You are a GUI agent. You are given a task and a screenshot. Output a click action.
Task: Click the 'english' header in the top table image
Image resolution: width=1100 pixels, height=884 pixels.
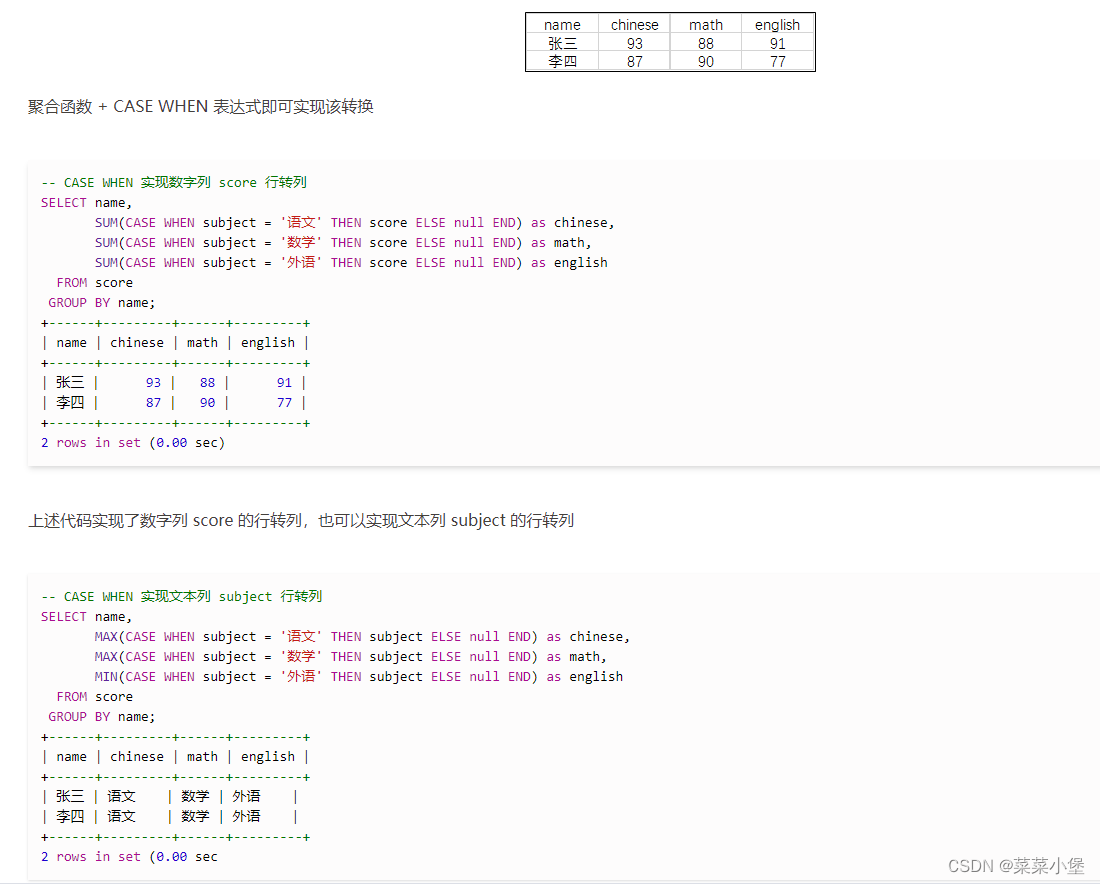point(777,25)
